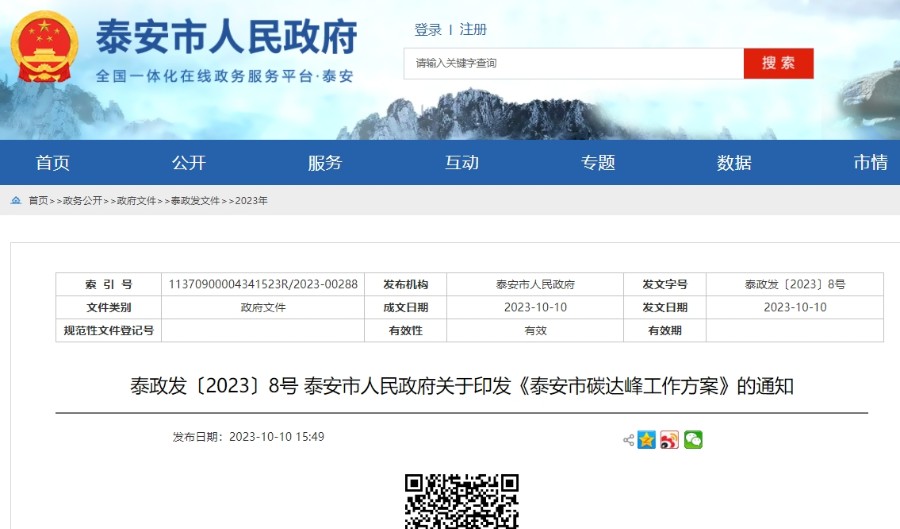Image resolution: width=900 pixels, height=529 pixels.
Task: Click the 文件类别 label cell
Action: 108,308
